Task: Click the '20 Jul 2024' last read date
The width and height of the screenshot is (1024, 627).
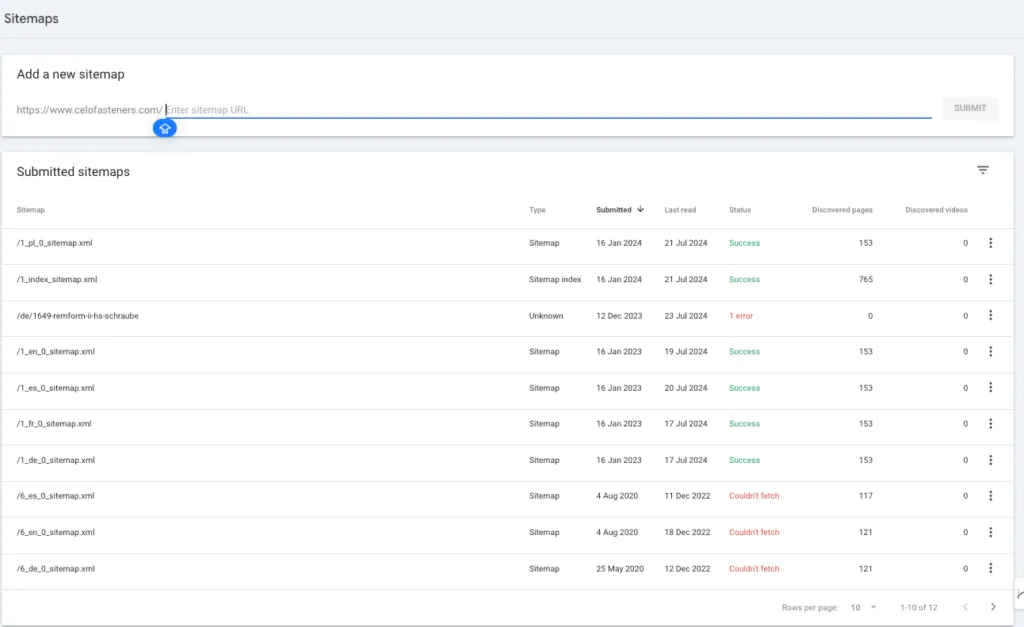Action: [686, 388]
